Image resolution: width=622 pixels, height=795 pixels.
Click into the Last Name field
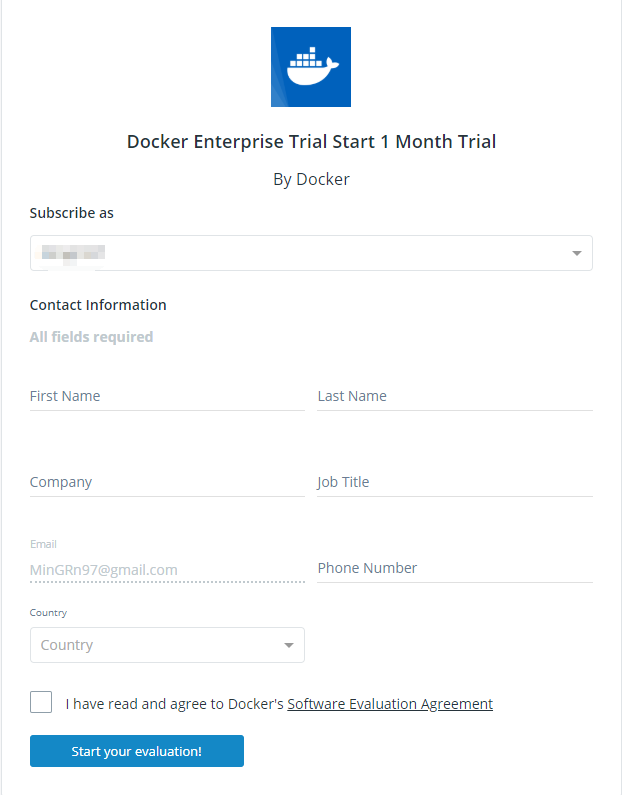click(x=454, y=396)
